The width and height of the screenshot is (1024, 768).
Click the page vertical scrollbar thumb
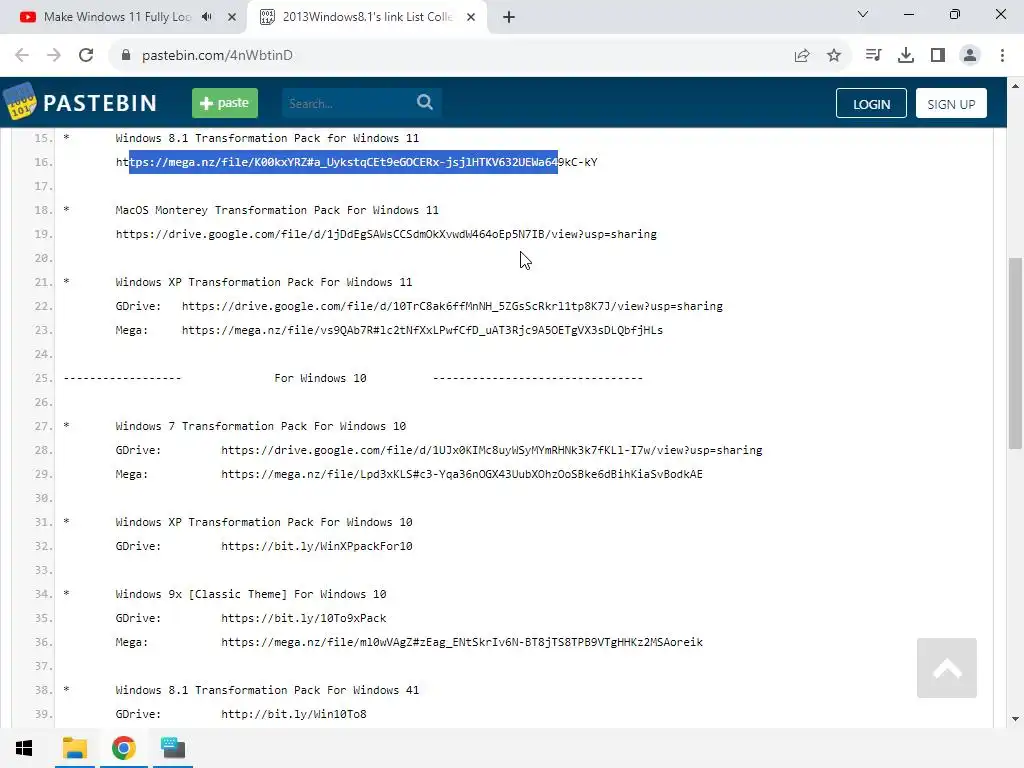[1015, 353]
